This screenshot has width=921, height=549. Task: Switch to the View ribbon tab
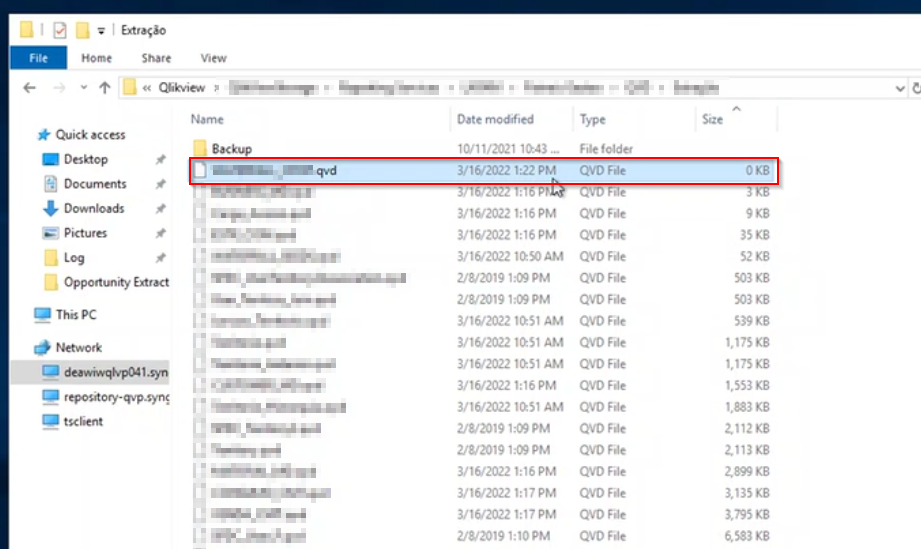(213, 58)
